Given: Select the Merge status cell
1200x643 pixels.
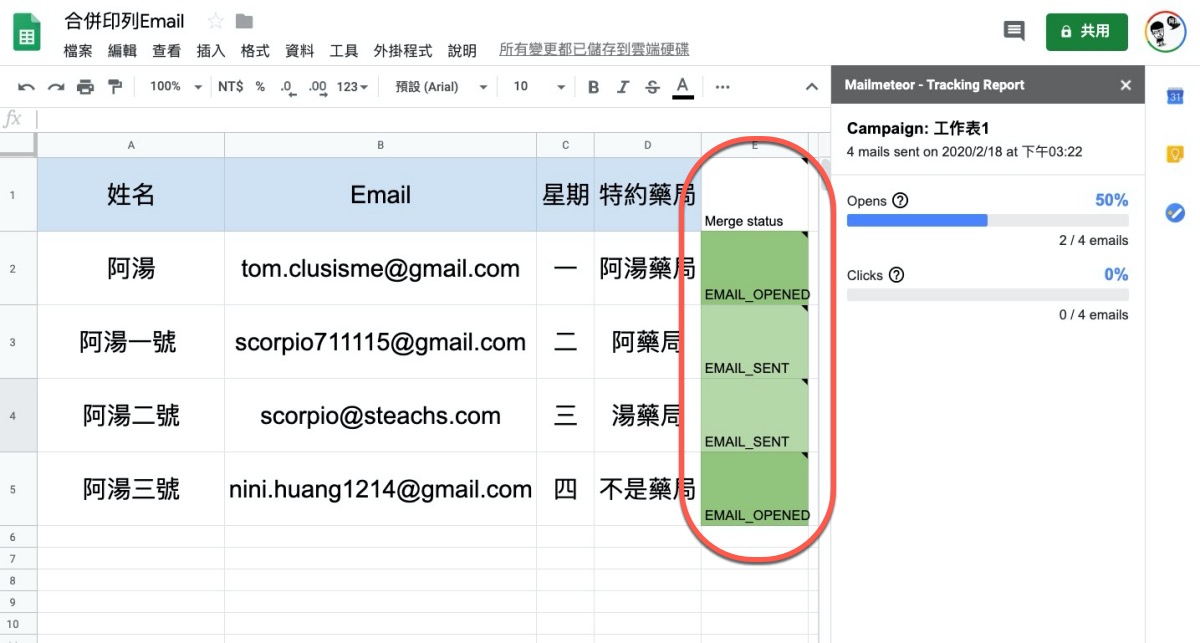Looking at the screenshot, I should [x=755, y=195].
